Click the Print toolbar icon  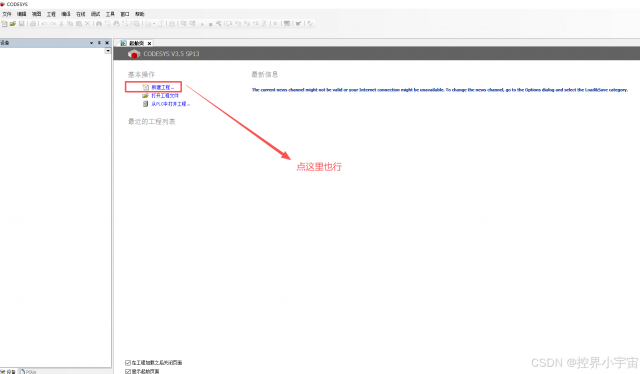(x=33, y=24)
